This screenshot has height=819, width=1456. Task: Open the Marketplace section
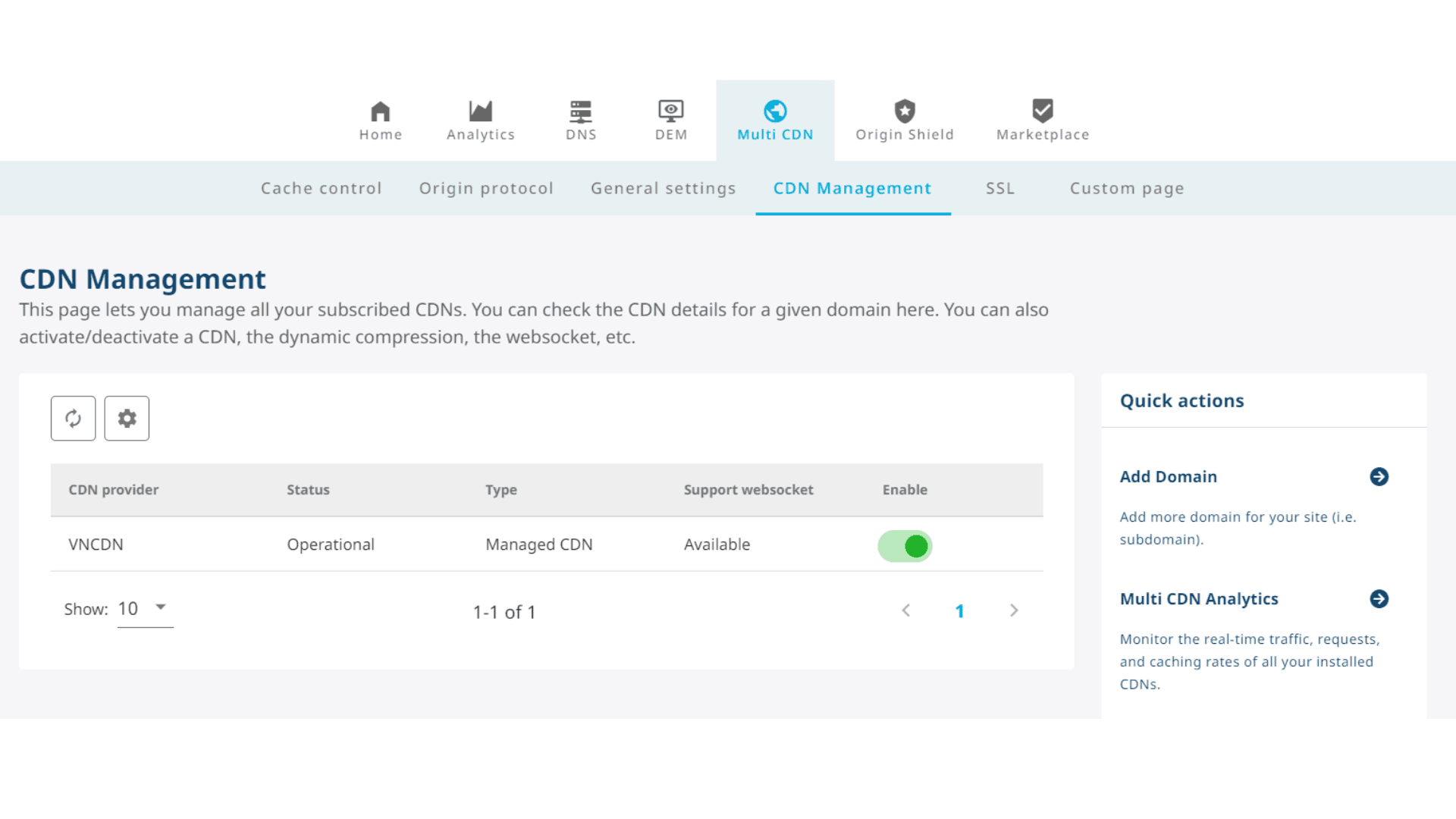click(1043, 121)
